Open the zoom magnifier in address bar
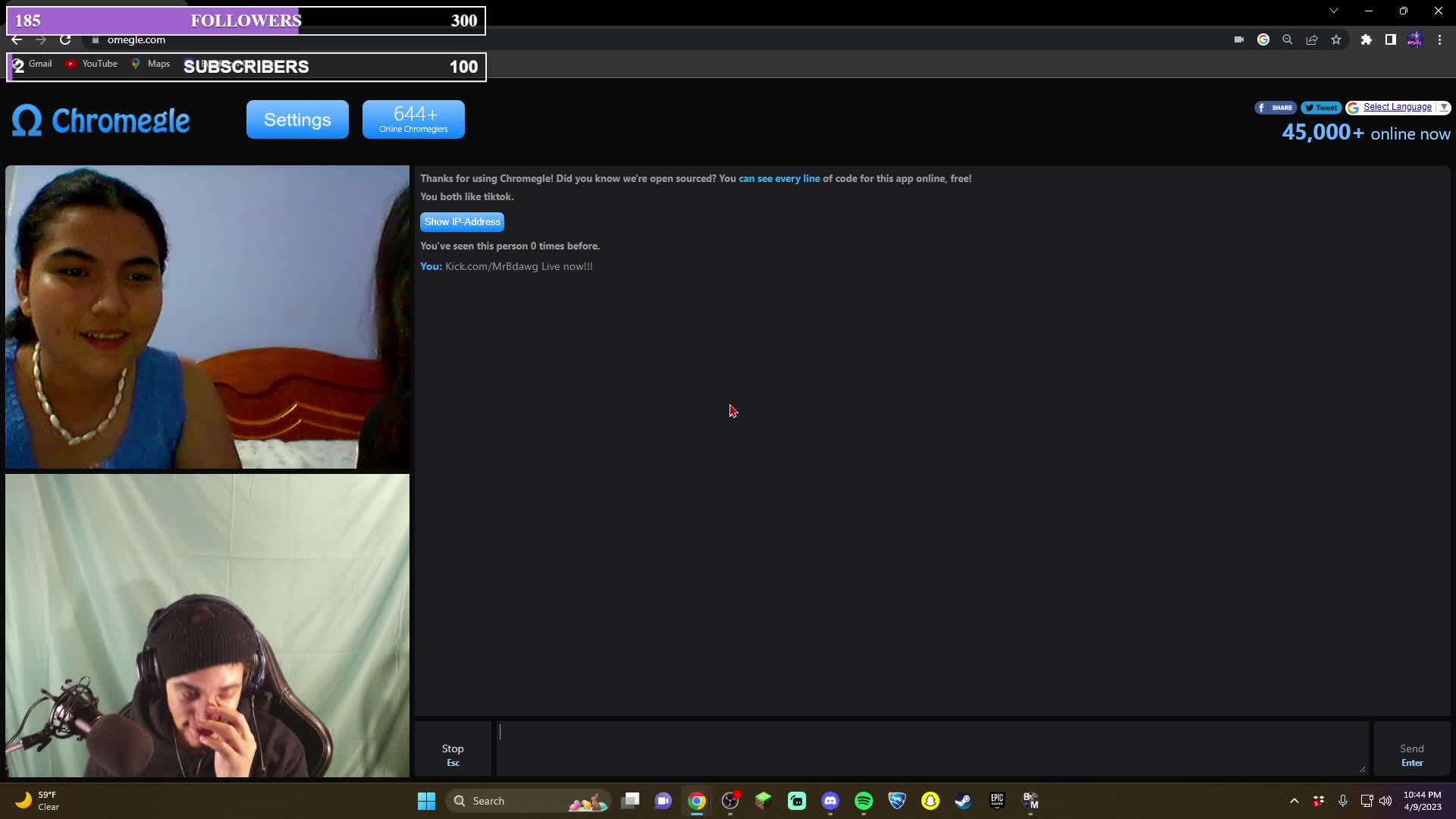Viewport: 1456px width, 819px height. coord(1288,39)
